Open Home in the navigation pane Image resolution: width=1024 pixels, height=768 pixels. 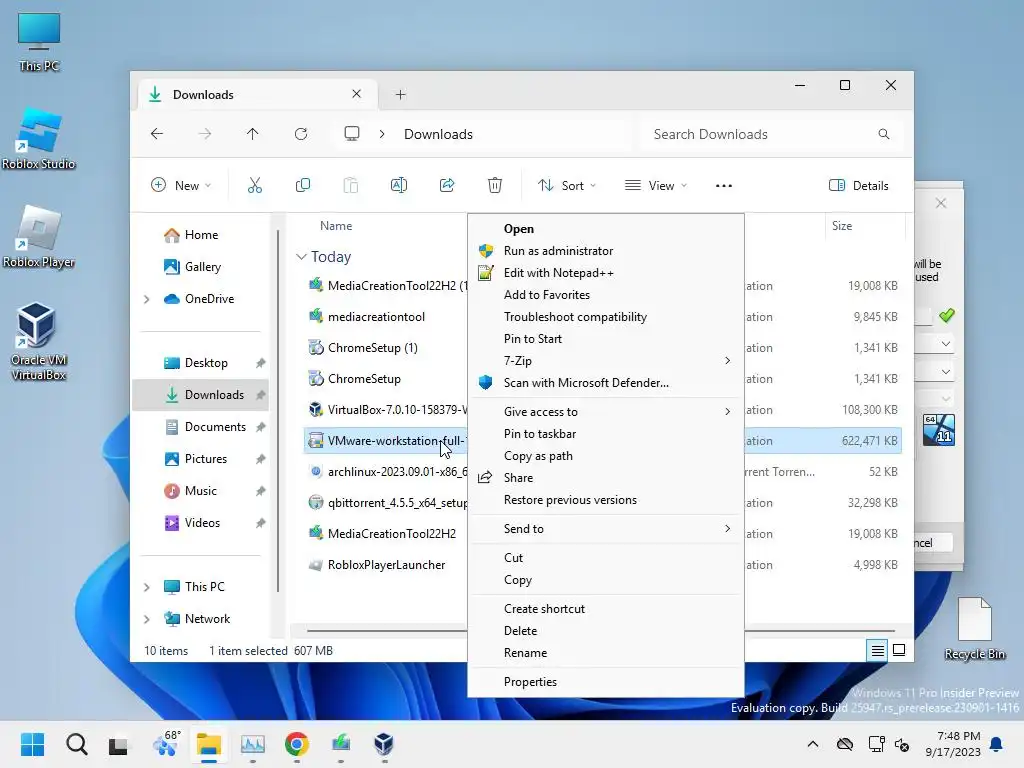click(x=201, y=235)
